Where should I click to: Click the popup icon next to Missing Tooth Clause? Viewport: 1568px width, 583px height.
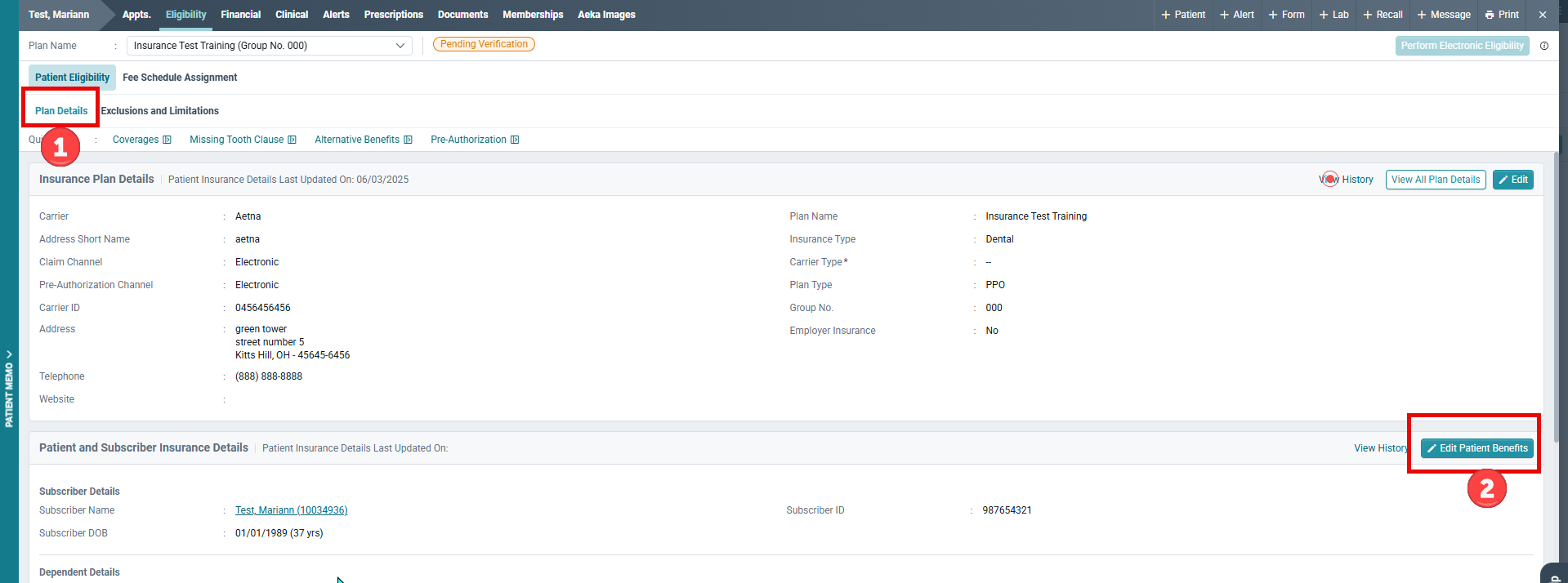tap(292, 140)
